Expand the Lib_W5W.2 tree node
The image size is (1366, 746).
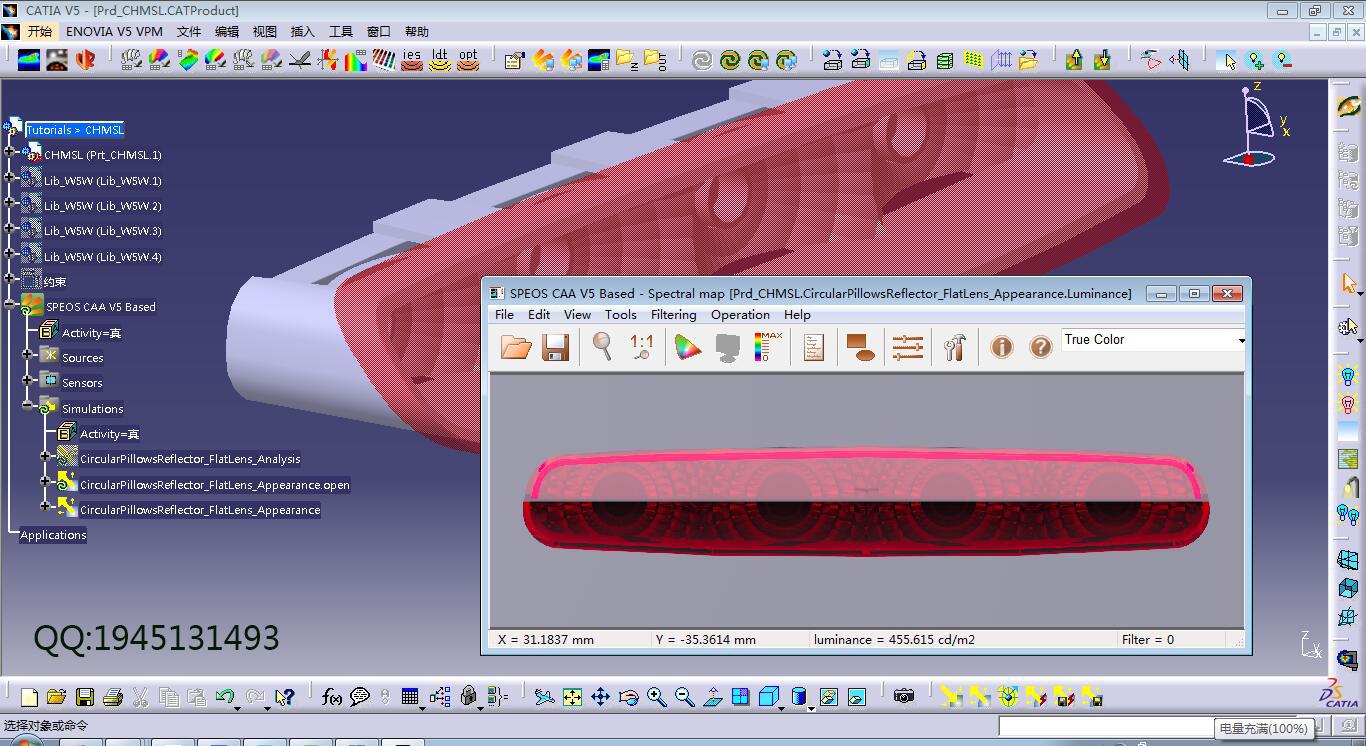pyautogui.click(x=9, y=203)
